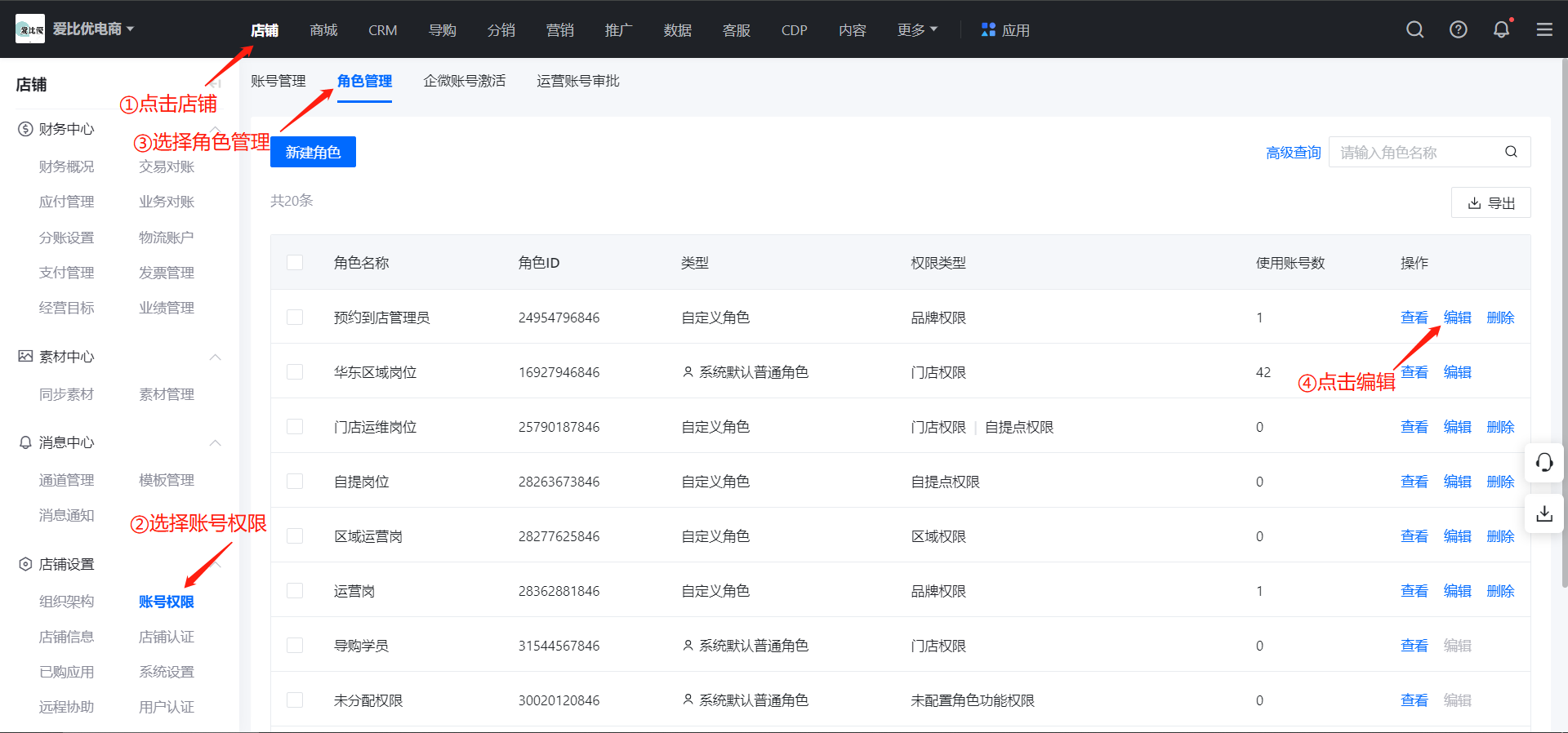Open the 营销 top navigation item
1568x733 pixels.
559,29
